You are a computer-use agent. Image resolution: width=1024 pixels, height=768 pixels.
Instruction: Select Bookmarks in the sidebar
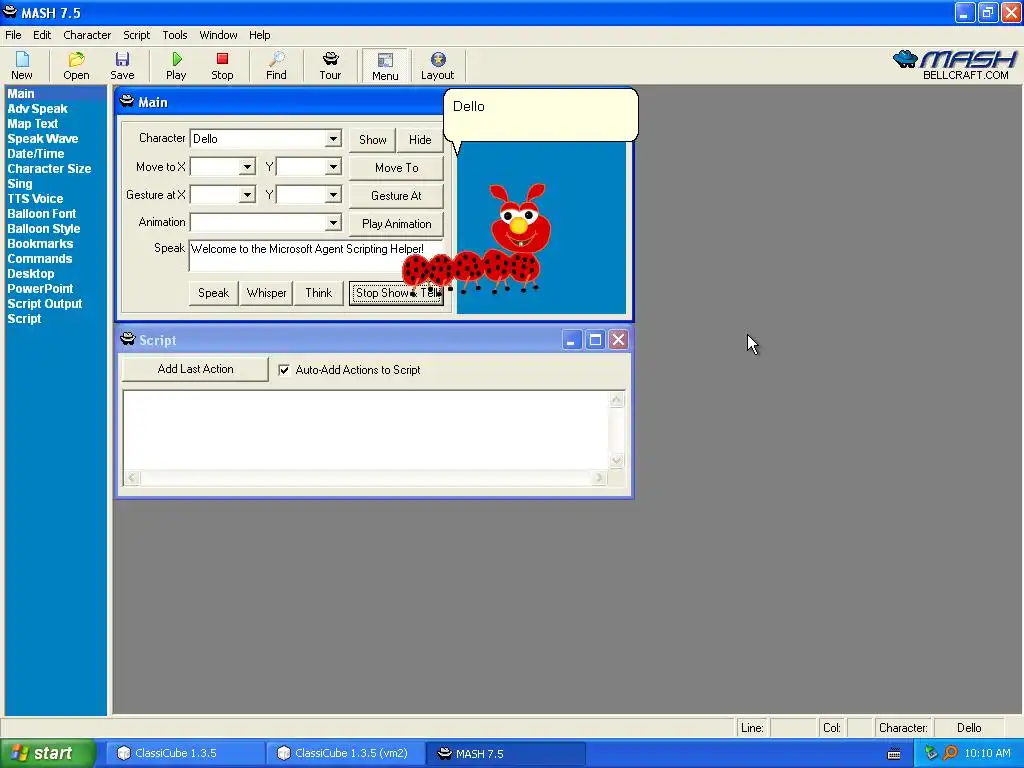point(40,244)
